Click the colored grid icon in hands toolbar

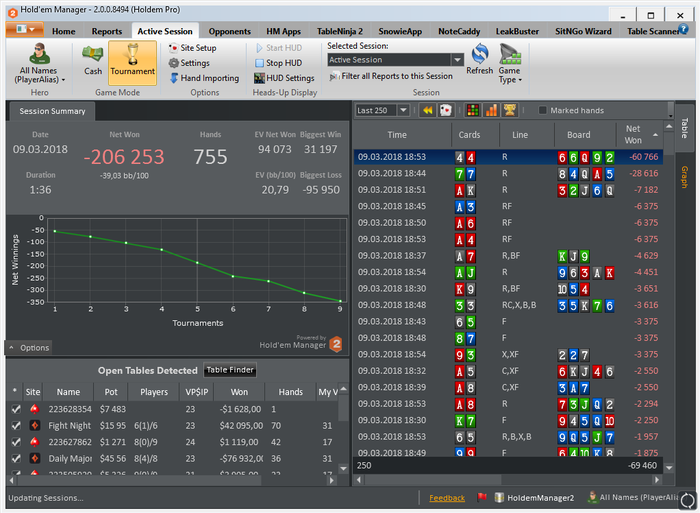click(473, 110)
